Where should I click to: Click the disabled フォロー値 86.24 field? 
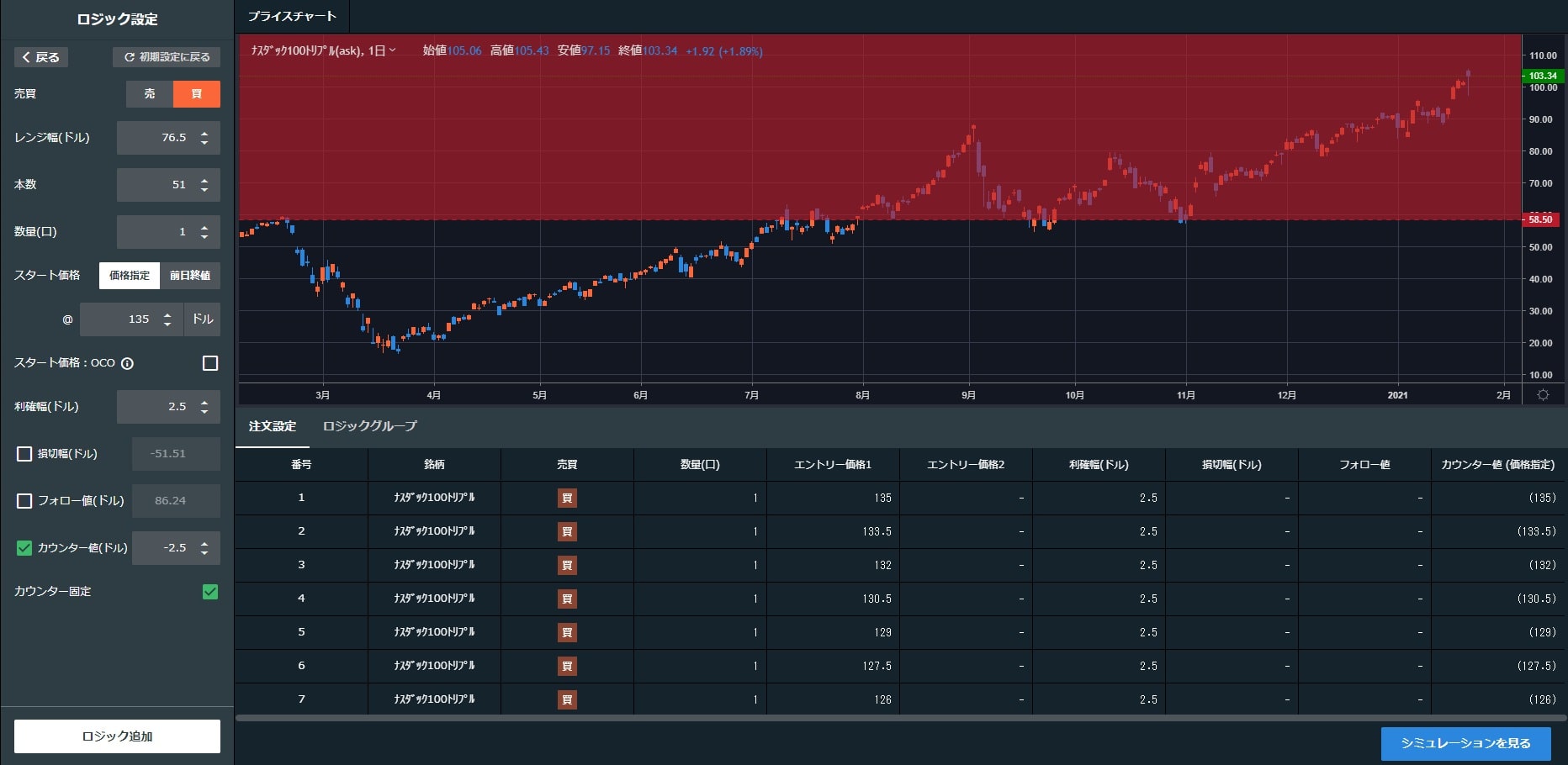[176, 501]
